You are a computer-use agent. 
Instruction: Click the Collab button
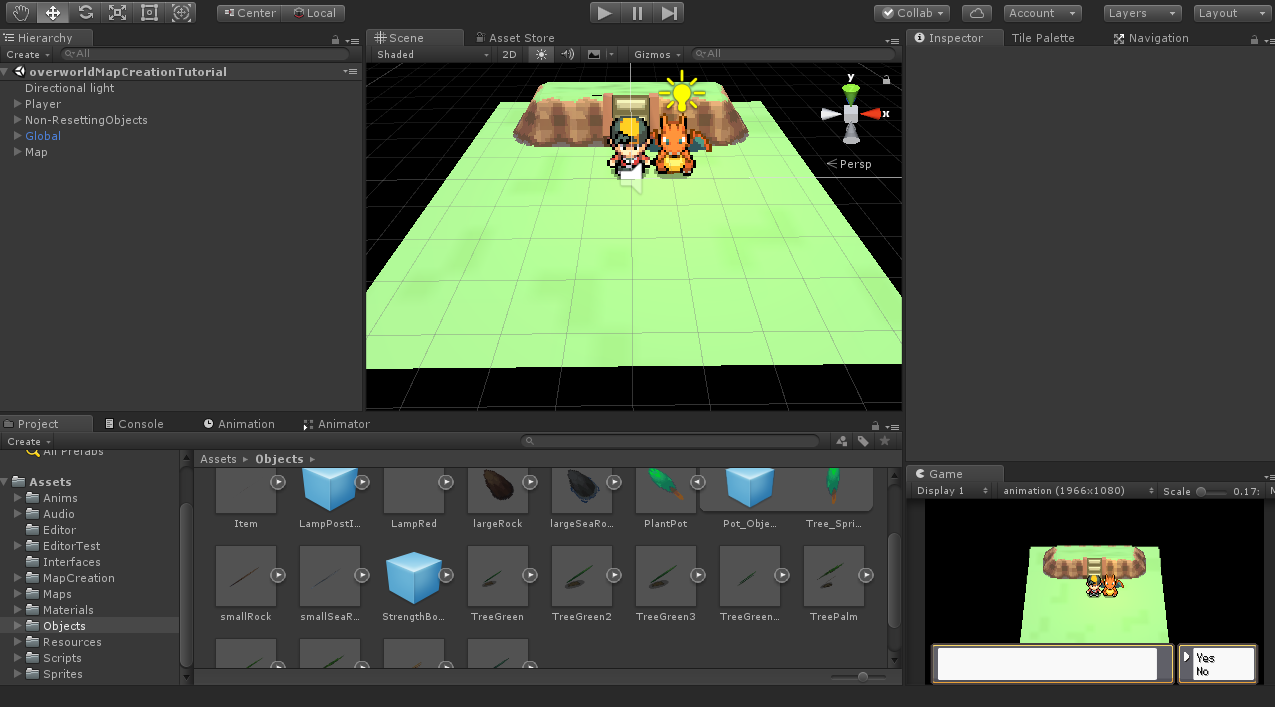(911, 13)
